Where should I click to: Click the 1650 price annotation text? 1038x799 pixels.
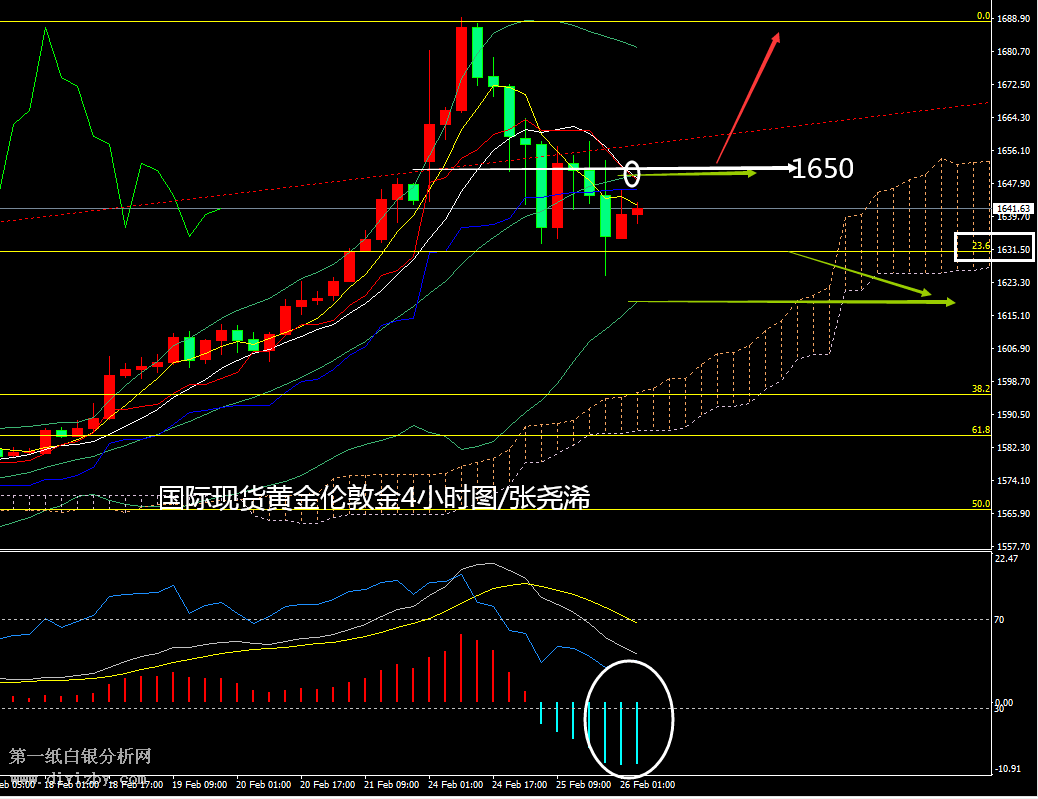pos(823,169)
